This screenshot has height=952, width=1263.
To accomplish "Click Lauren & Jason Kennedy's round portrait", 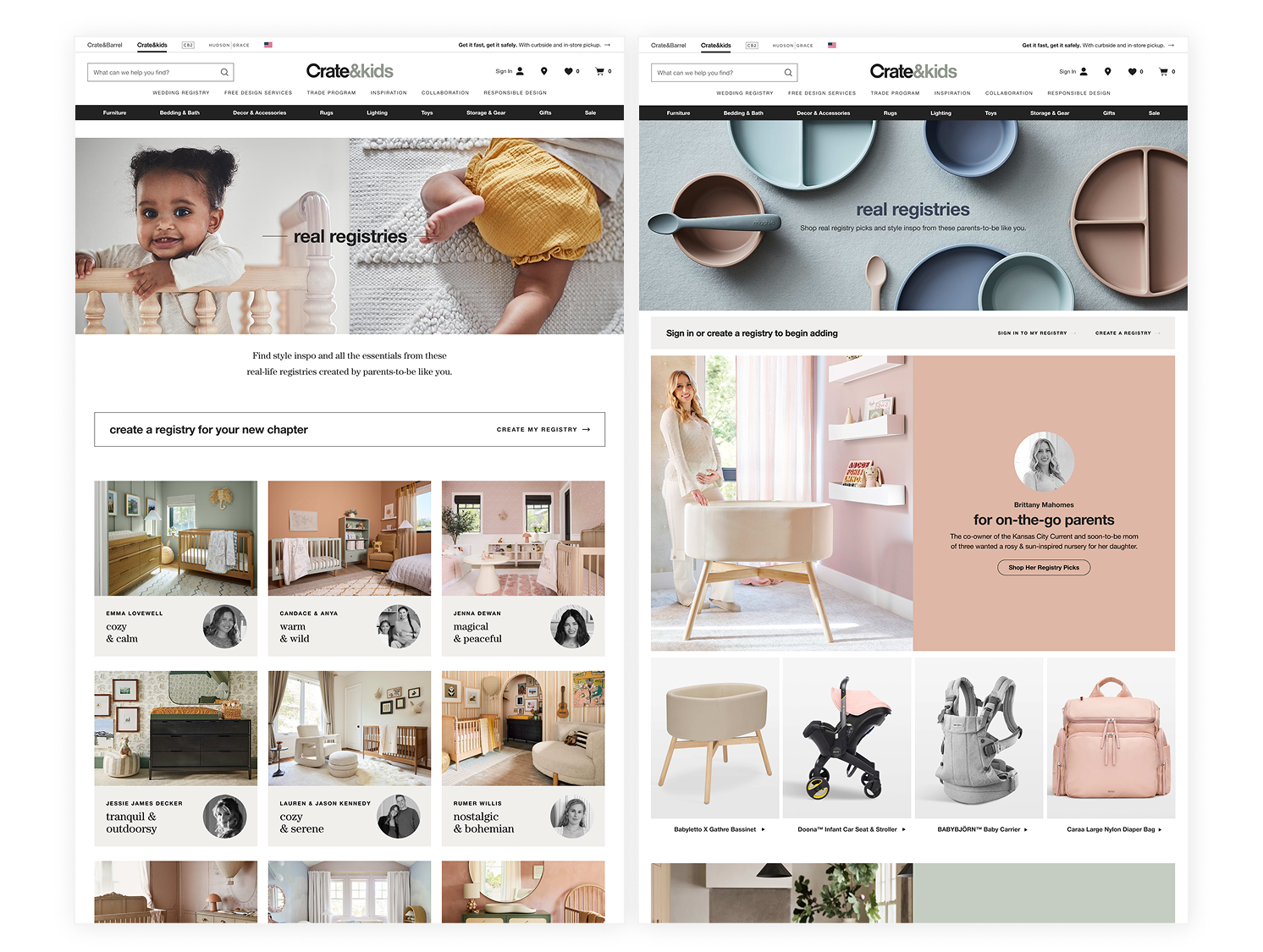I will coord(399,817).
